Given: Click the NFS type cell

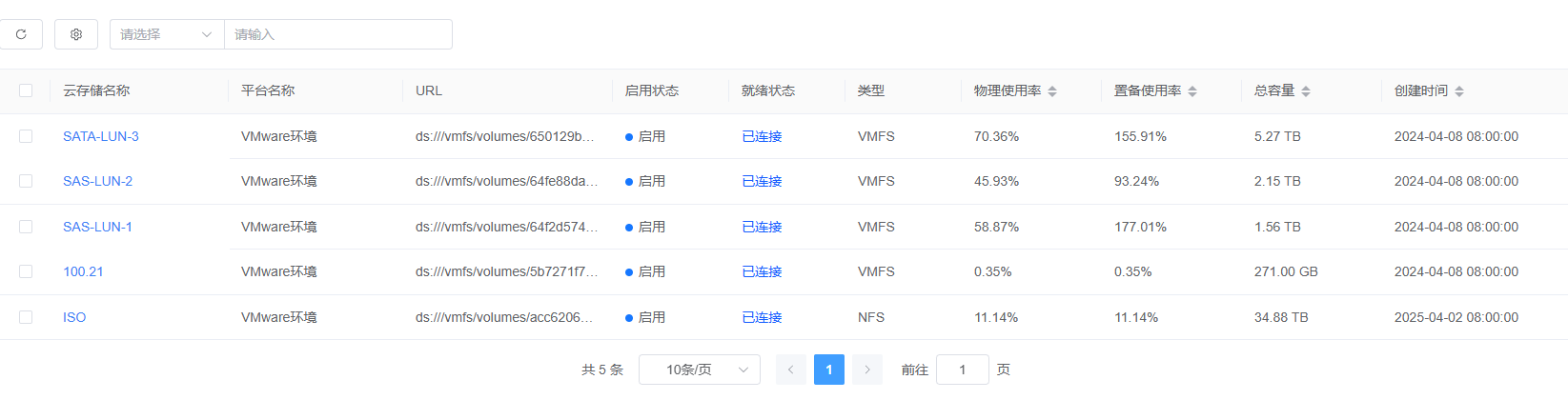Looking at the screenshot, I should [x=871, y=317].
